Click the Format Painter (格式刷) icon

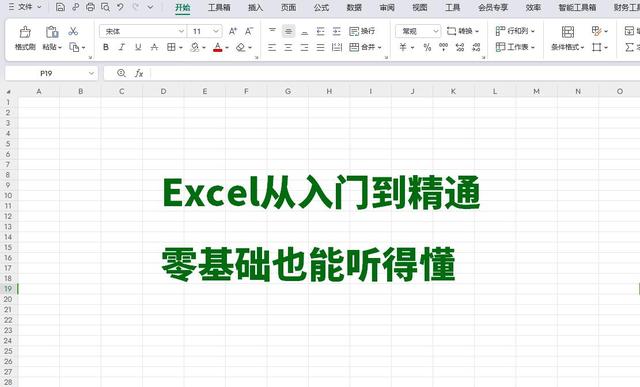(25, 32)
